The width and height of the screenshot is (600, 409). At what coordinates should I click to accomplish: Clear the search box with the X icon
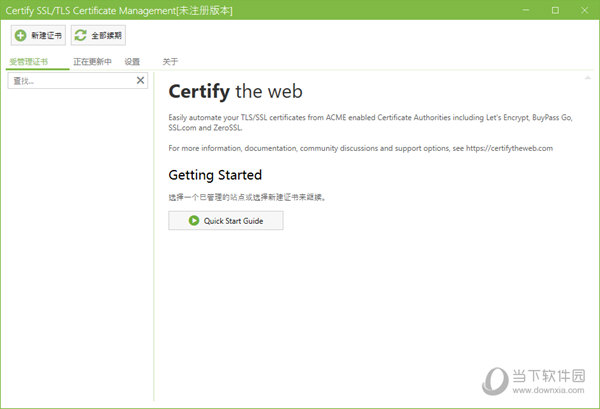(x=140, y=80)
